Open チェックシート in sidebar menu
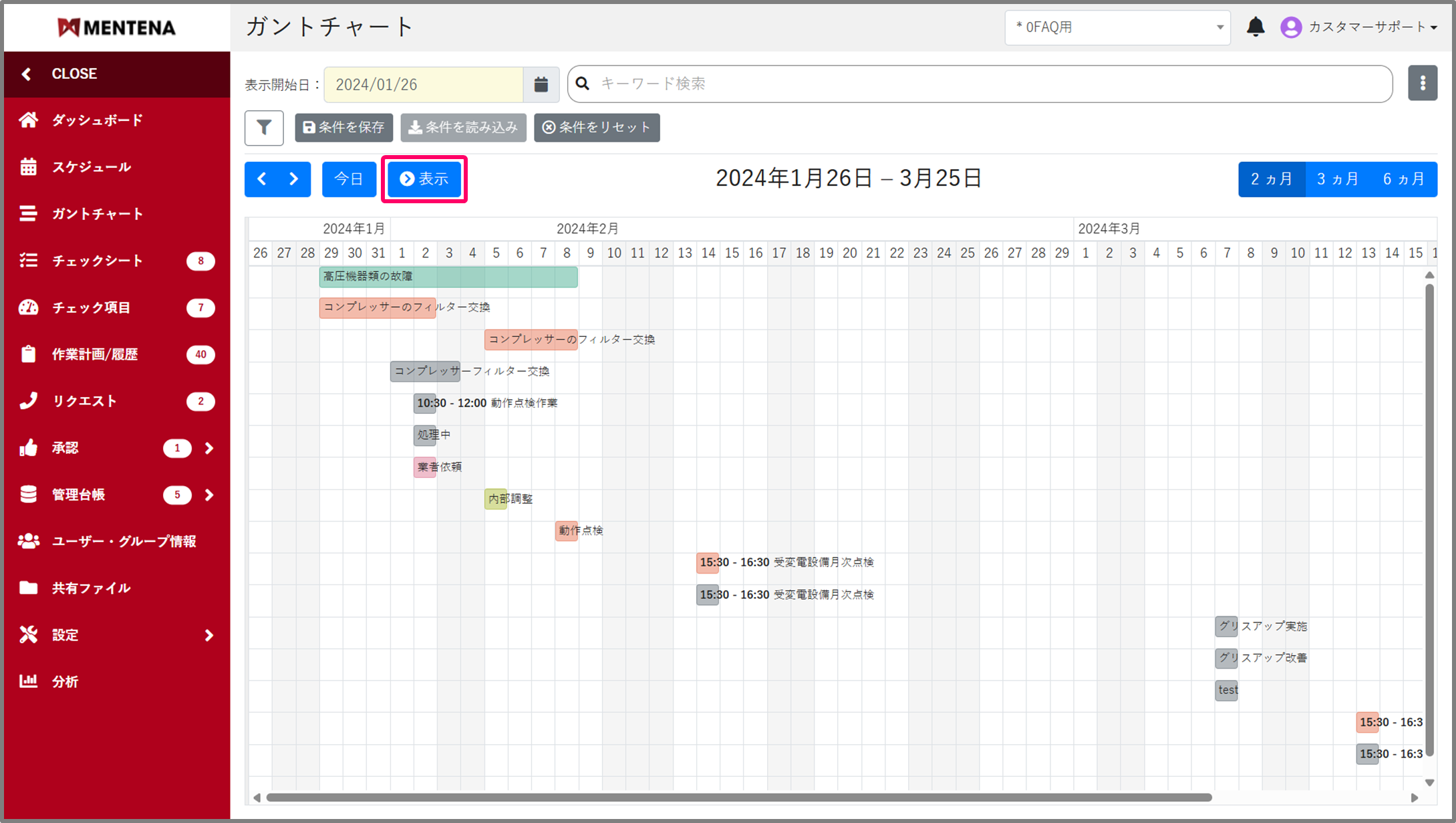Image resolution: width=1456 pixels, height=823 pixels. click(98, 261)
